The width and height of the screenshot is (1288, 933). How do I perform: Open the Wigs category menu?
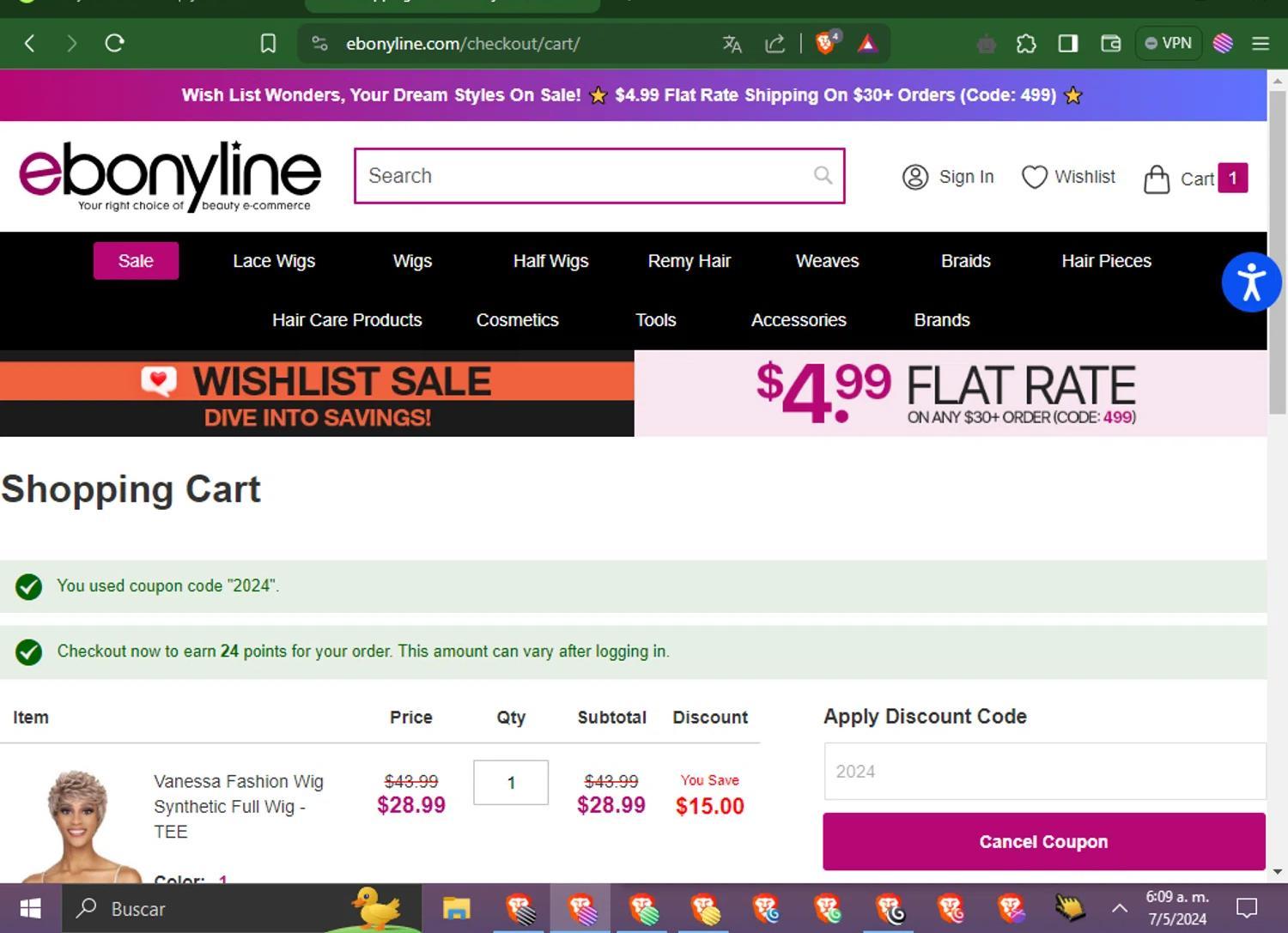tap(412, 261)
